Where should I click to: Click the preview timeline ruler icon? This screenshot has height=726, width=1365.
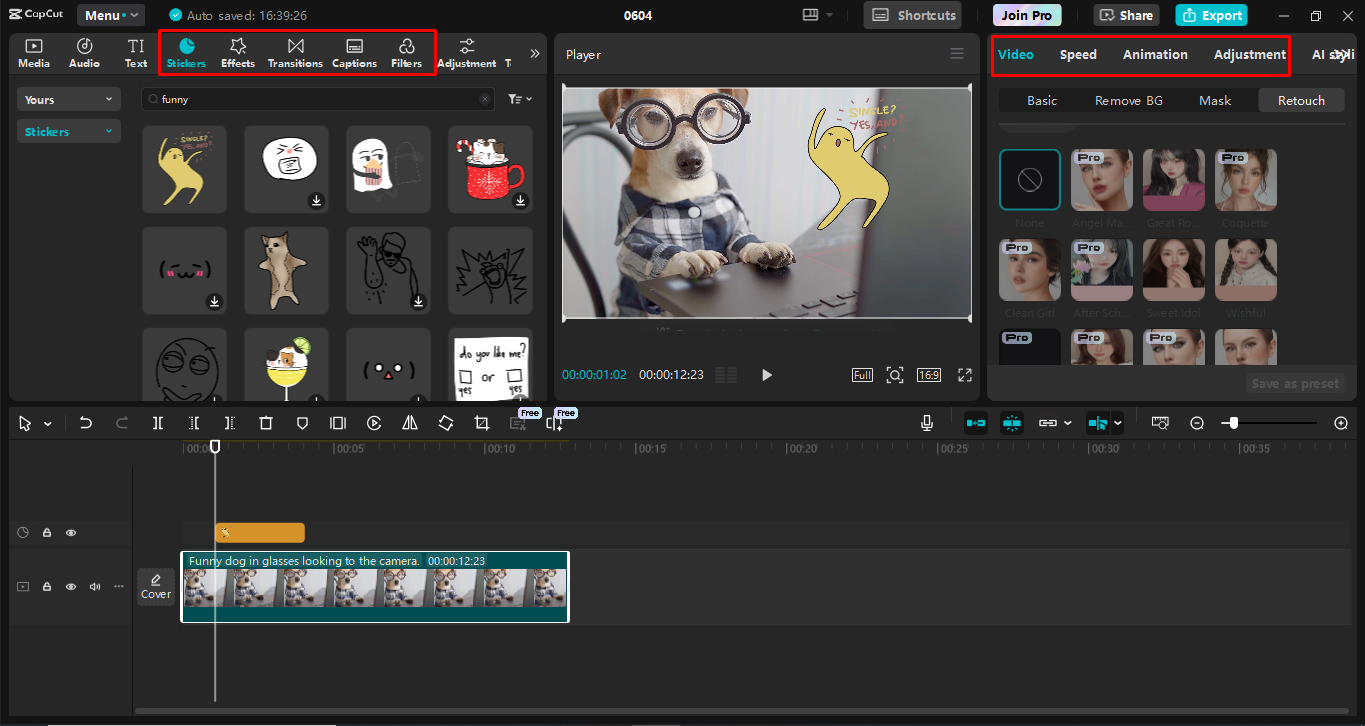(1160, 423)
